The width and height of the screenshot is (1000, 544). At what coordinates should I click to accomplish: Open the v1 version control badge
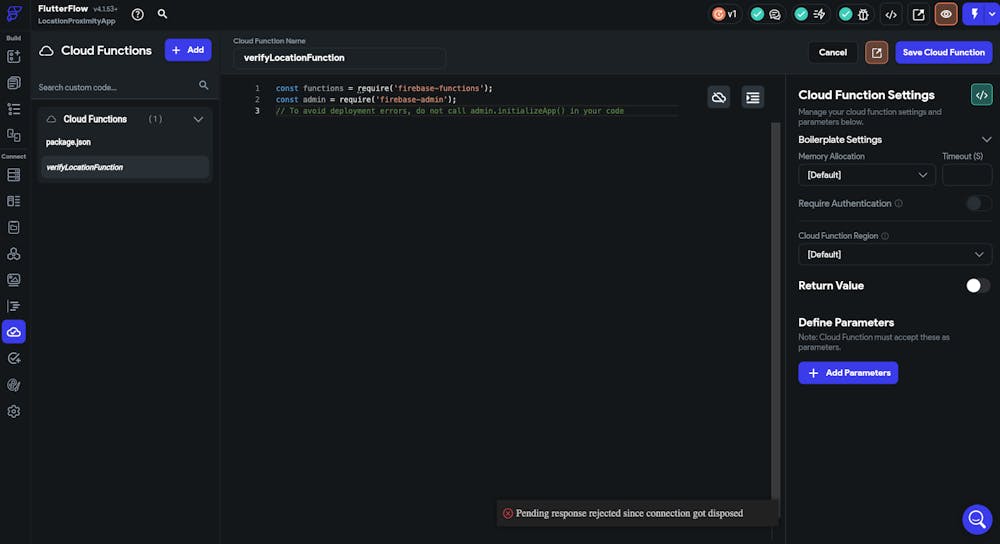point(725,14)
